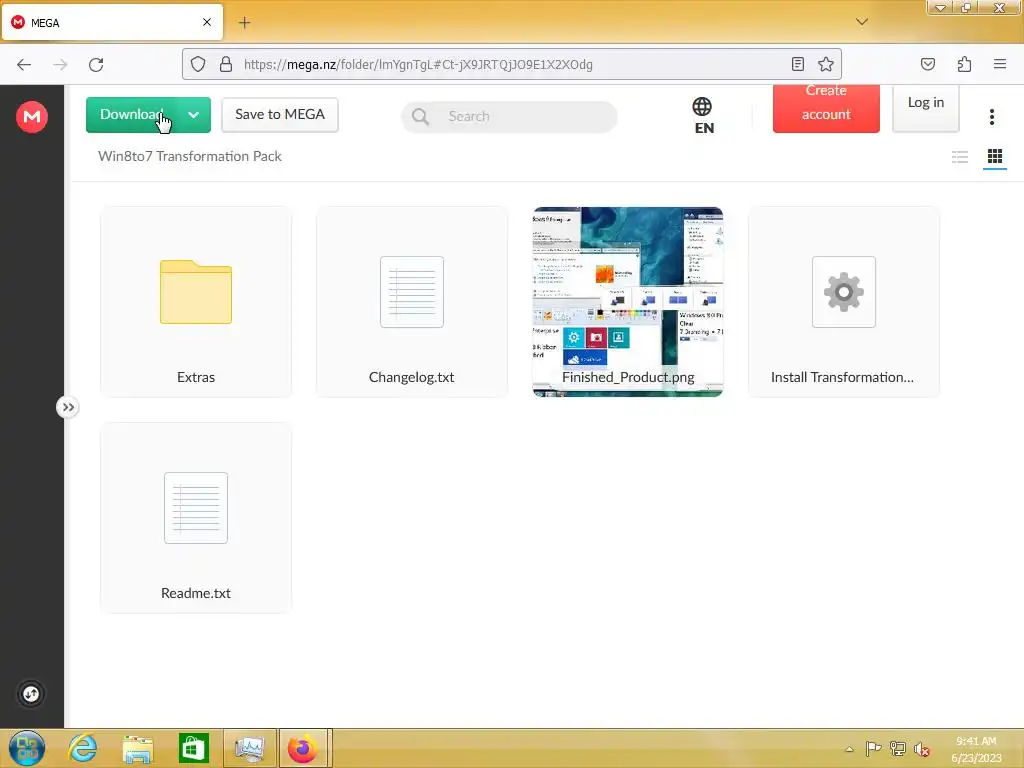Viewport: 1024px width, 768px height.
Task: Click the search magnifier icon
Action: (421, 117)
